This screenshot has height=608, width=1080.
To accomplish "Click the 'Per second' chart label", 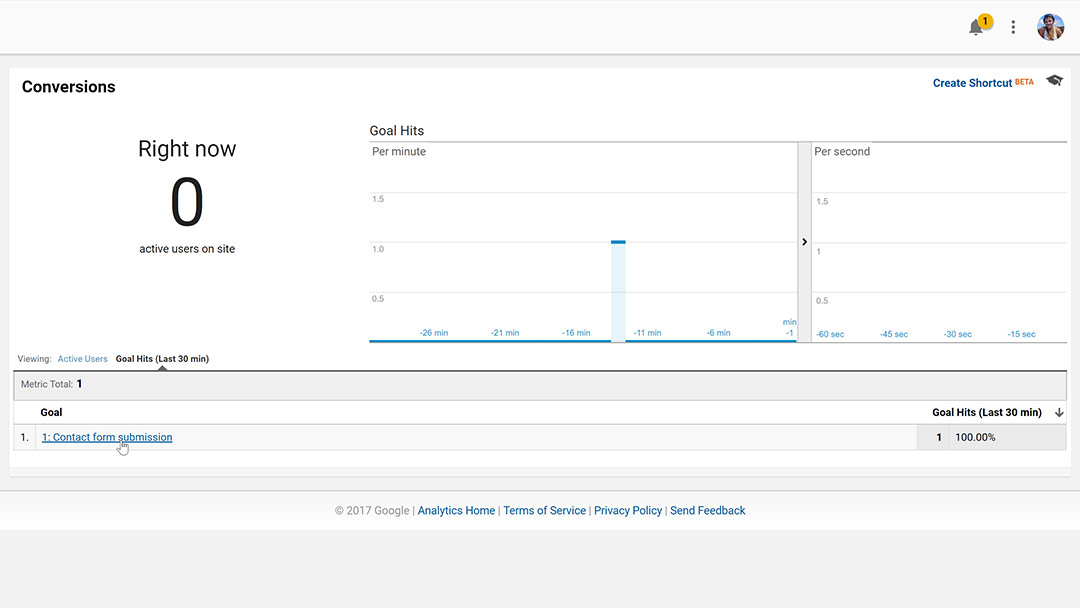I will 842,151.
